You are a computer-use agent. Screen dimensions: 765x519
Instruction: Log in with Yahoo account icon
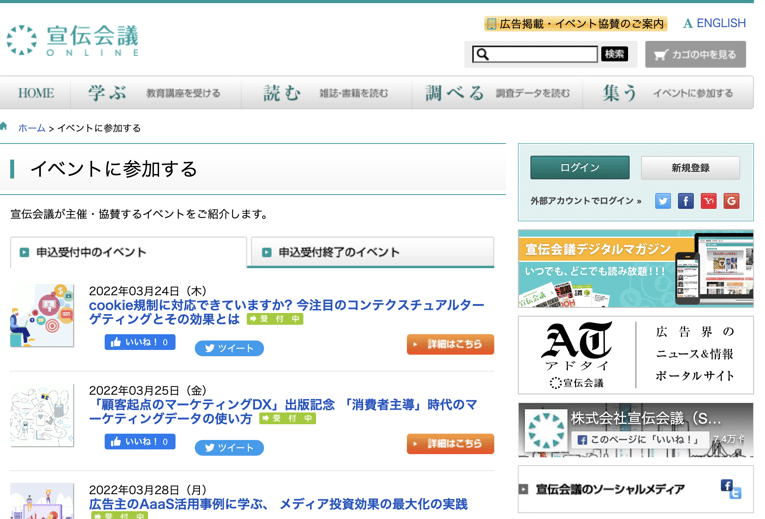pyautogui.click(x=708, y=201)
